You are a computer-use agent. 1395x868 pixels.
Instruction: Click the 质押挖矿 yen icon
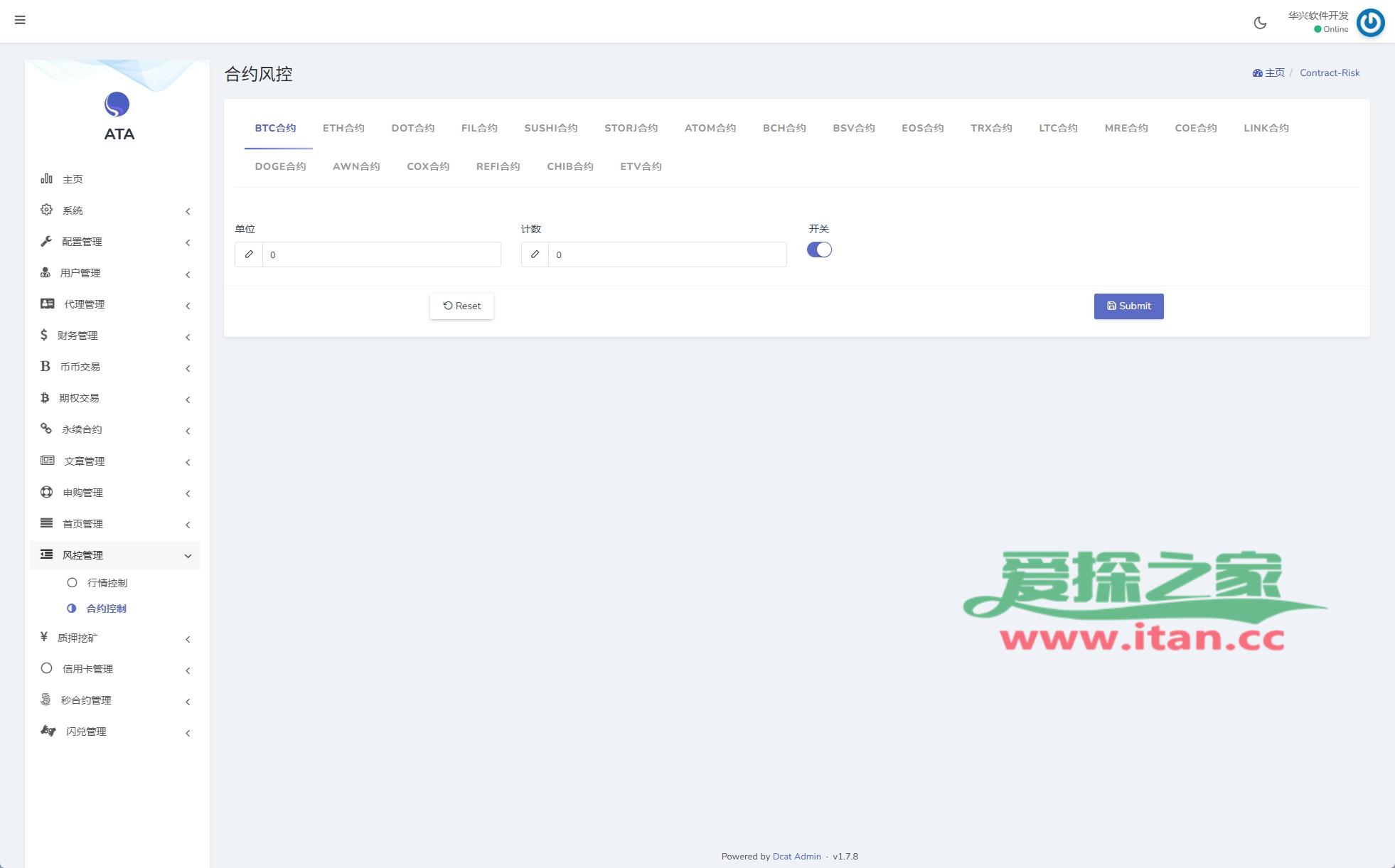[x=44, y=637]
